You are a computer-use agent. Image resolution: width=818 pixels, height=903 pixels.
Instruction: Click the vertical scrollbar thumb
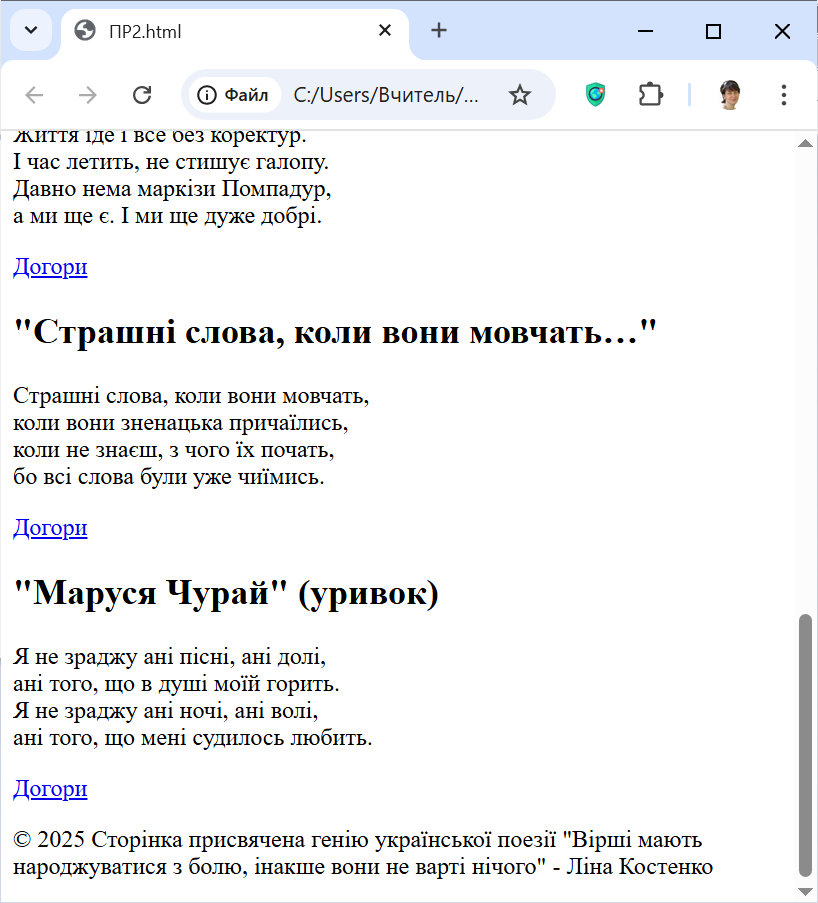(805, 745)
